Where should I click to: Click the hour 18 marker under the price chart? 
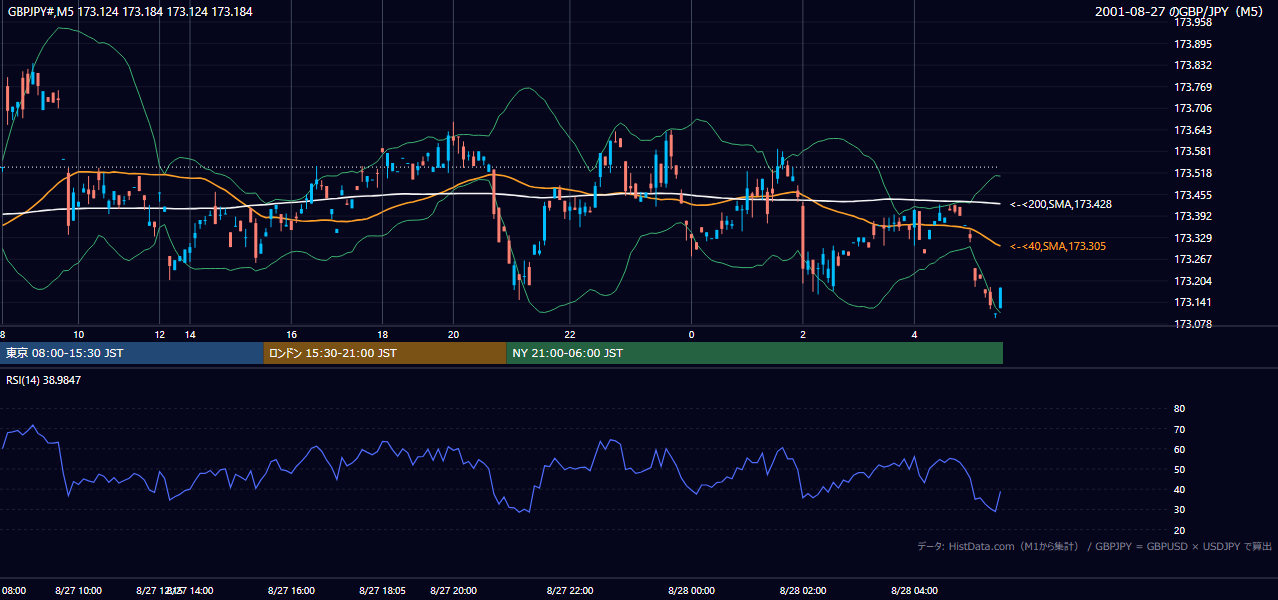382,334
